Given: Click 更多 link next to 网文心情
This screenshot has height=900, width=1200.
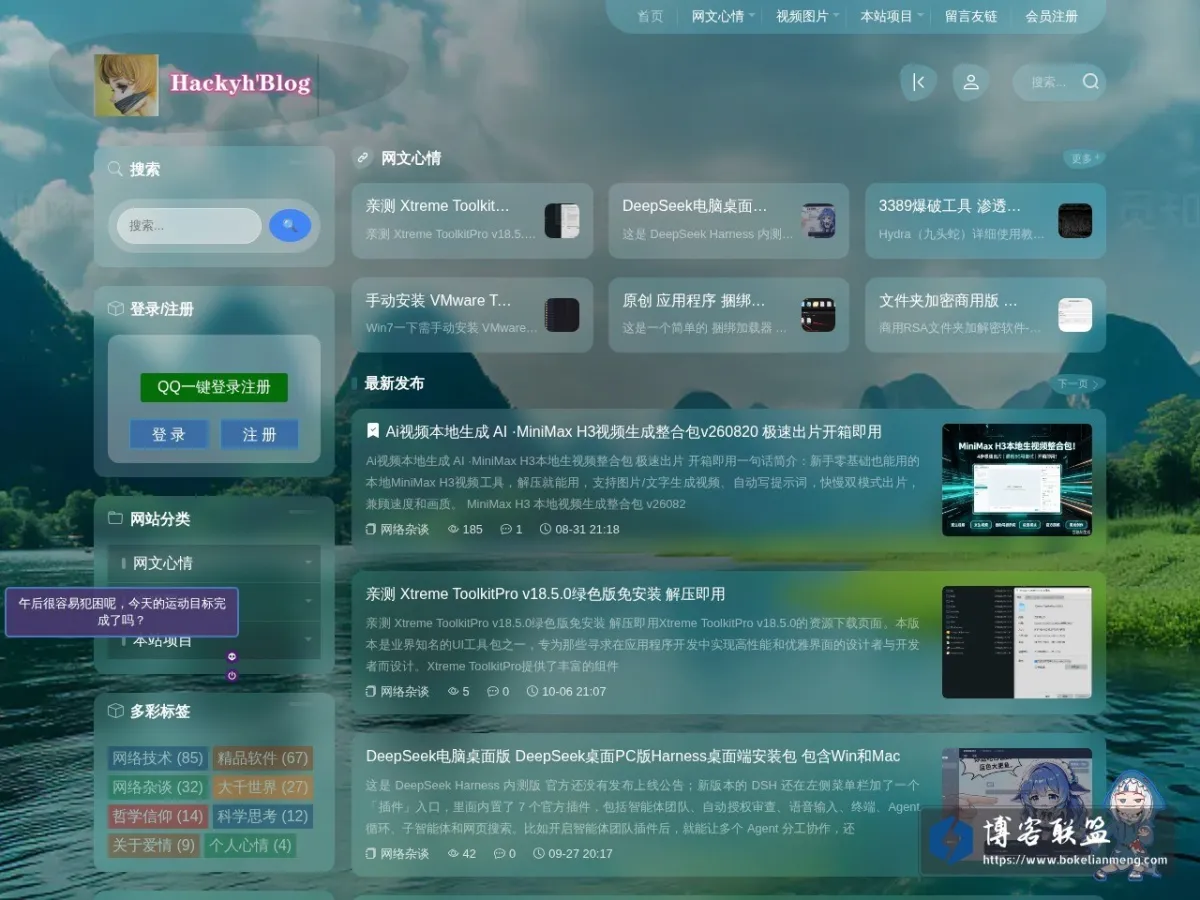Looking at the screenshot, I should 1084,158.
